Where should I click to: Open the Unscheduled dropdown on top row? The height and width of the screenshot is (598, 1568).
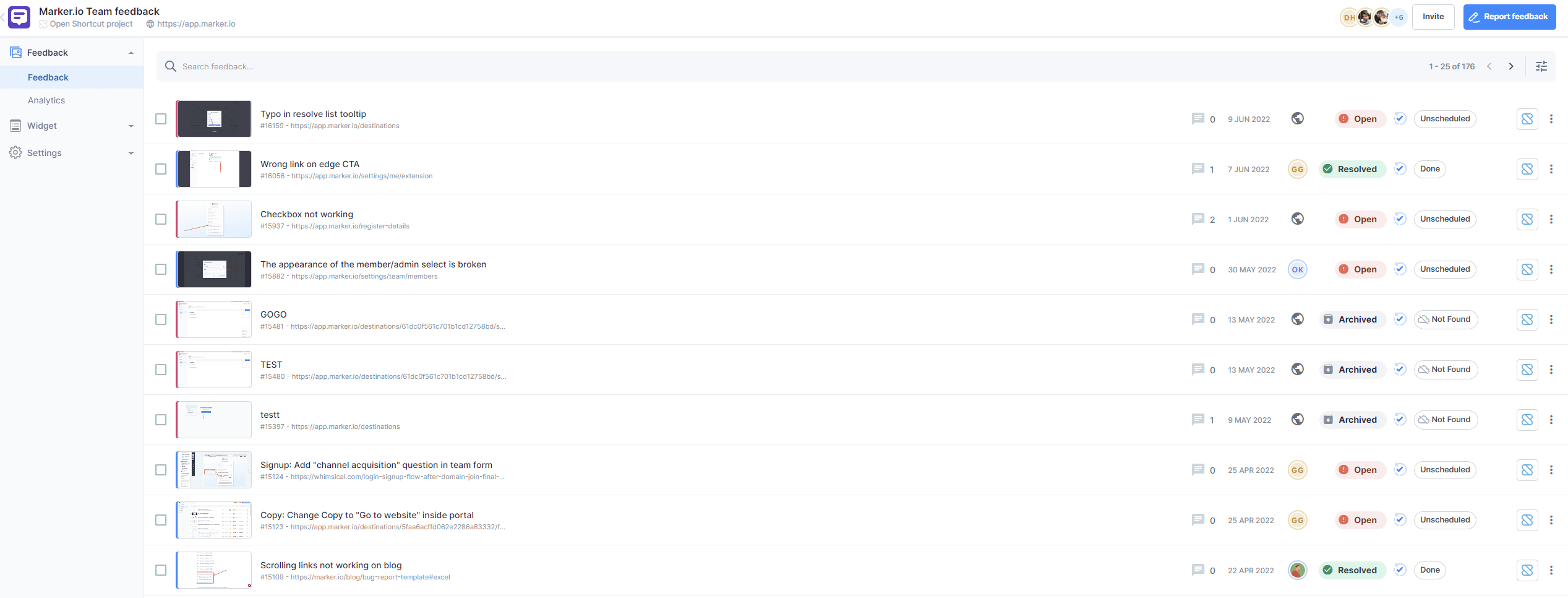[1445, 118]
